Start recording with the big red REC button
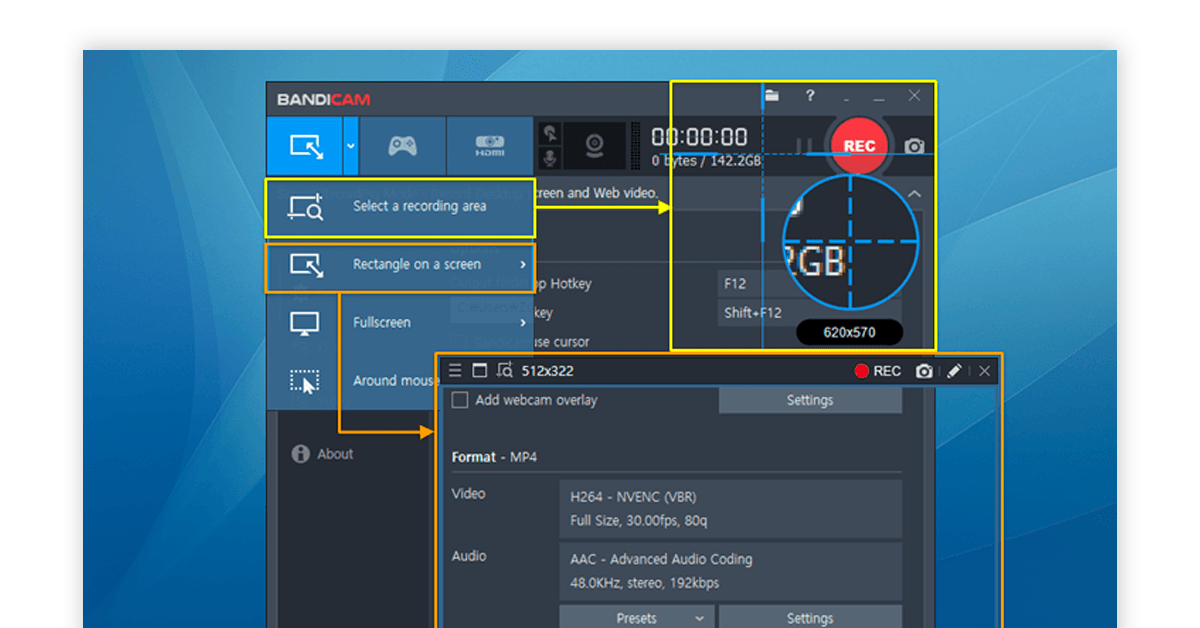This screenshot has width=1200, height=628. tap(859, 146)
